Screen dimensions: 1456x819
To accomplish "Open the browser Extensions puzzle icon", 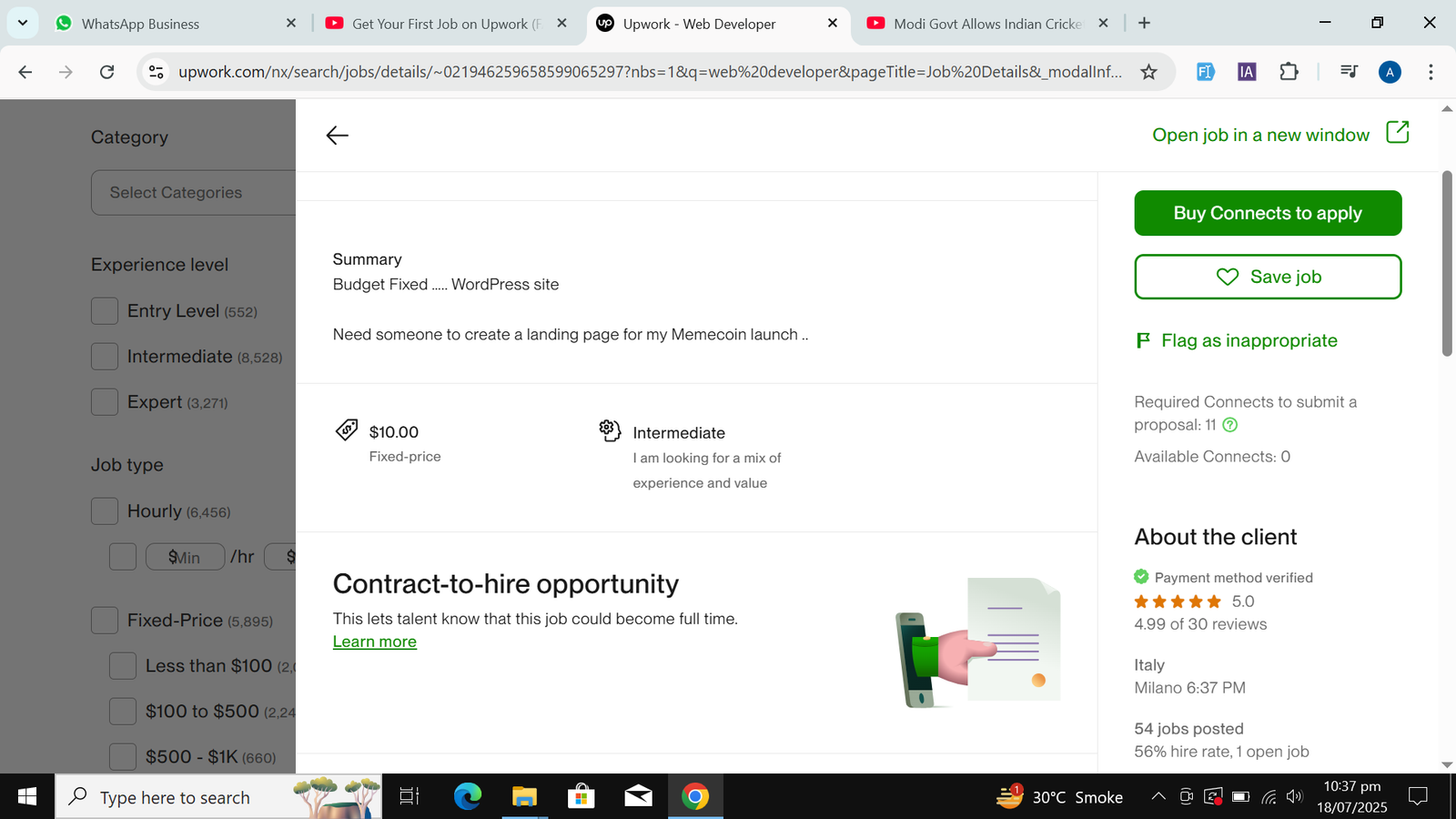I will [x=1289, y=72].
